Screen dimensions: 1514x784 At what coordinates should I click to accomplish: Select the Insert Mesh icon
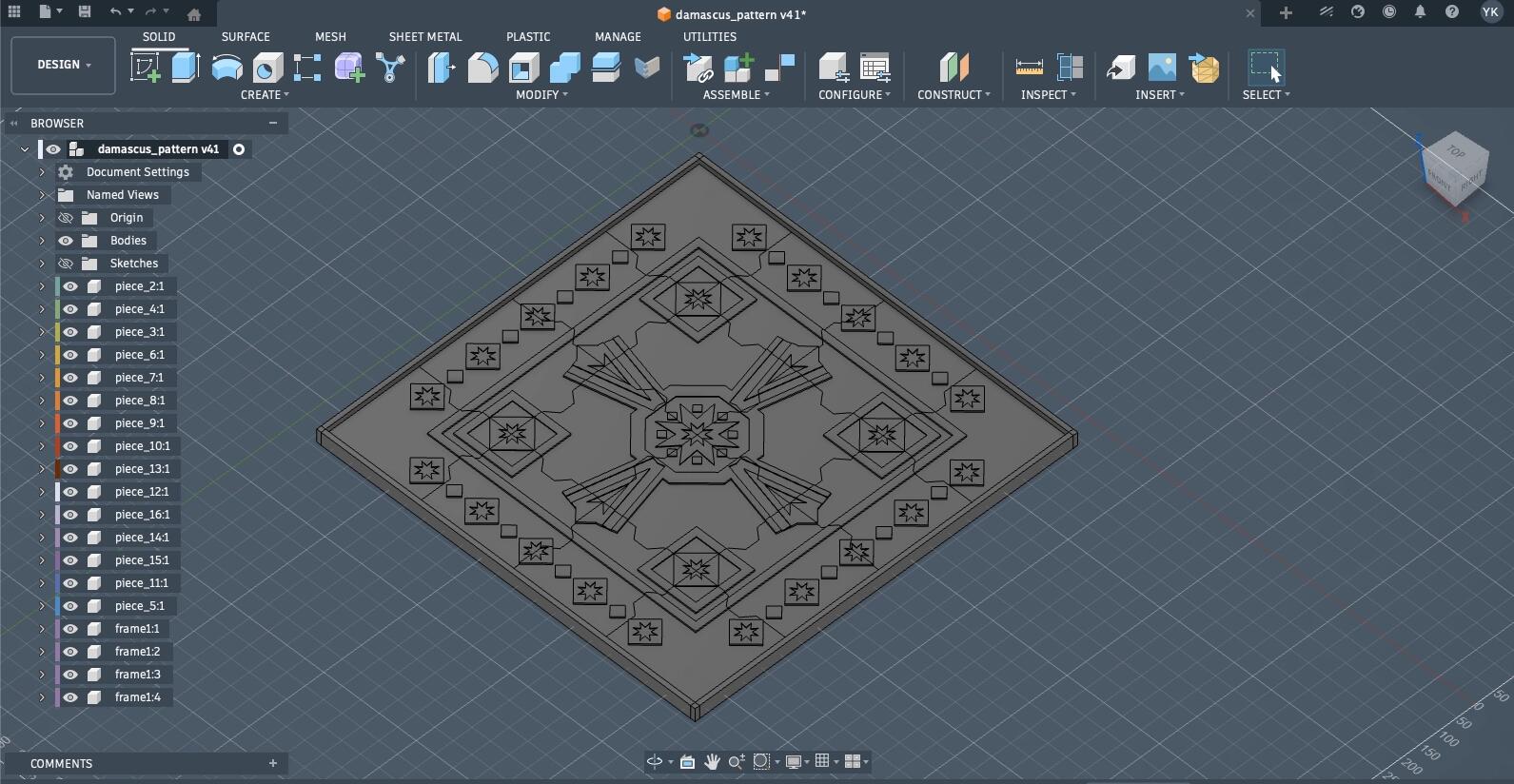click(1204, 68)
